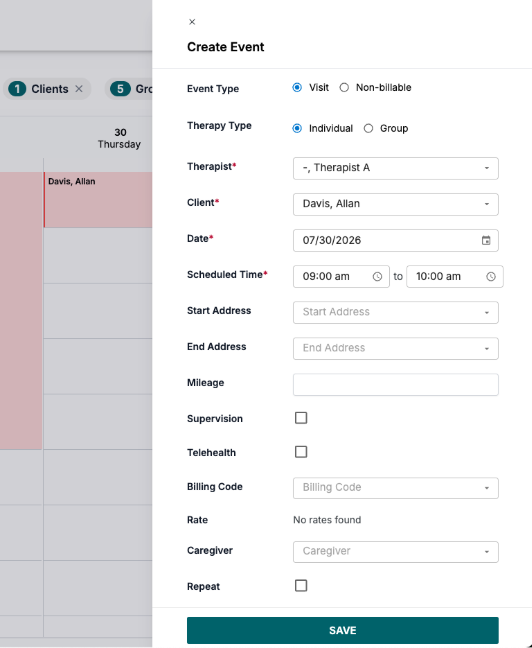The image size is (532, 648).
Task: Enable the Supervision checkbox
Action: [x=301, y=418]
